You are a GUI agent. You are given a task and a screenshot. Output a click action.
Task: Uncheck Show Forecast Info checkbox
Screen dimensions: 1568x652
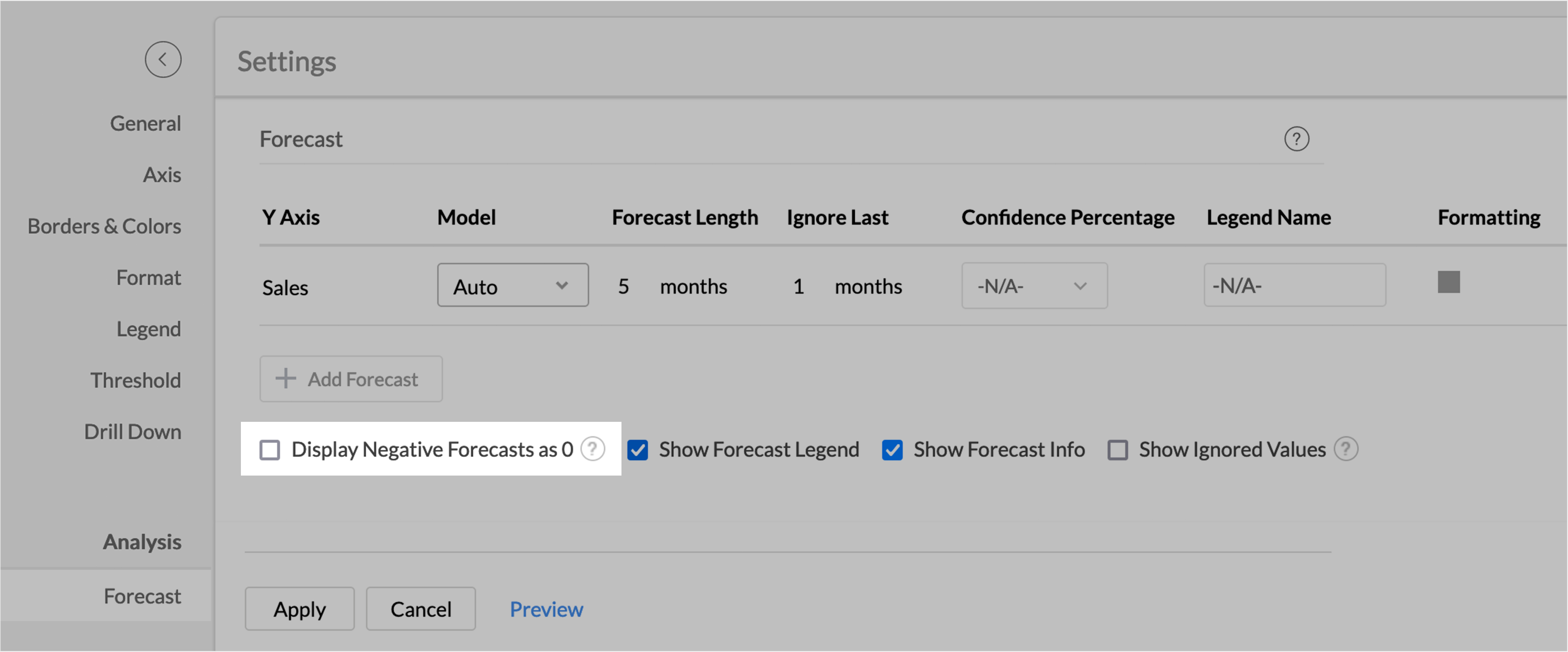click(x=892, y=450)
